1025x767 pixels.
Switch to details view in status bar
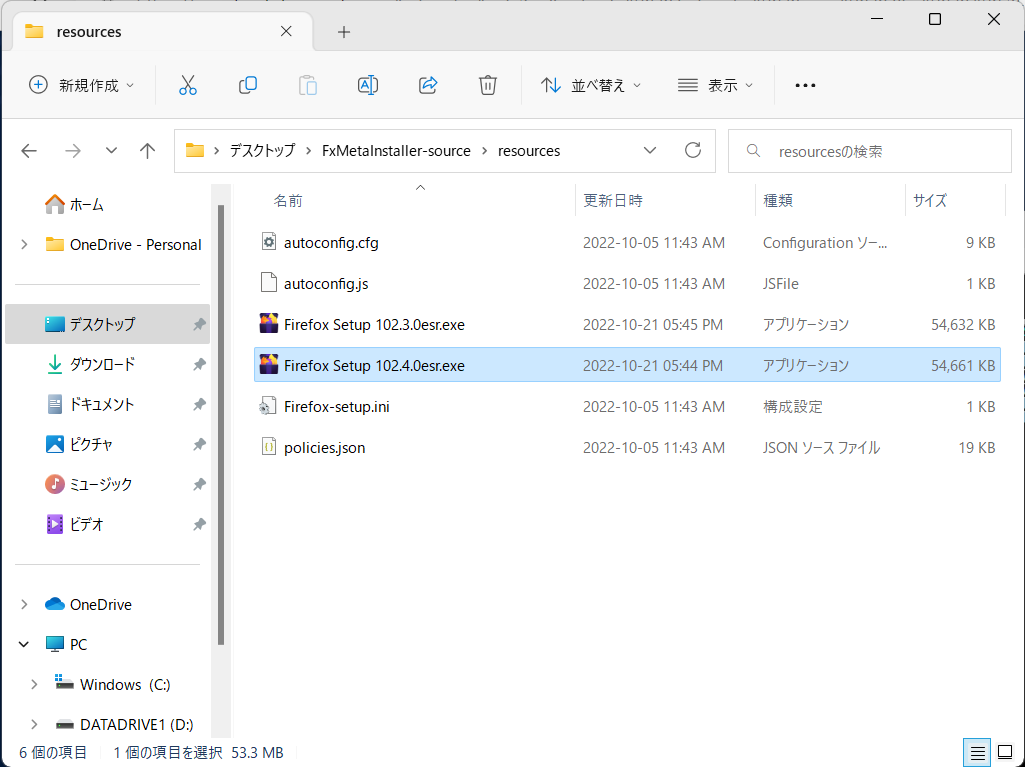[977, 753]
